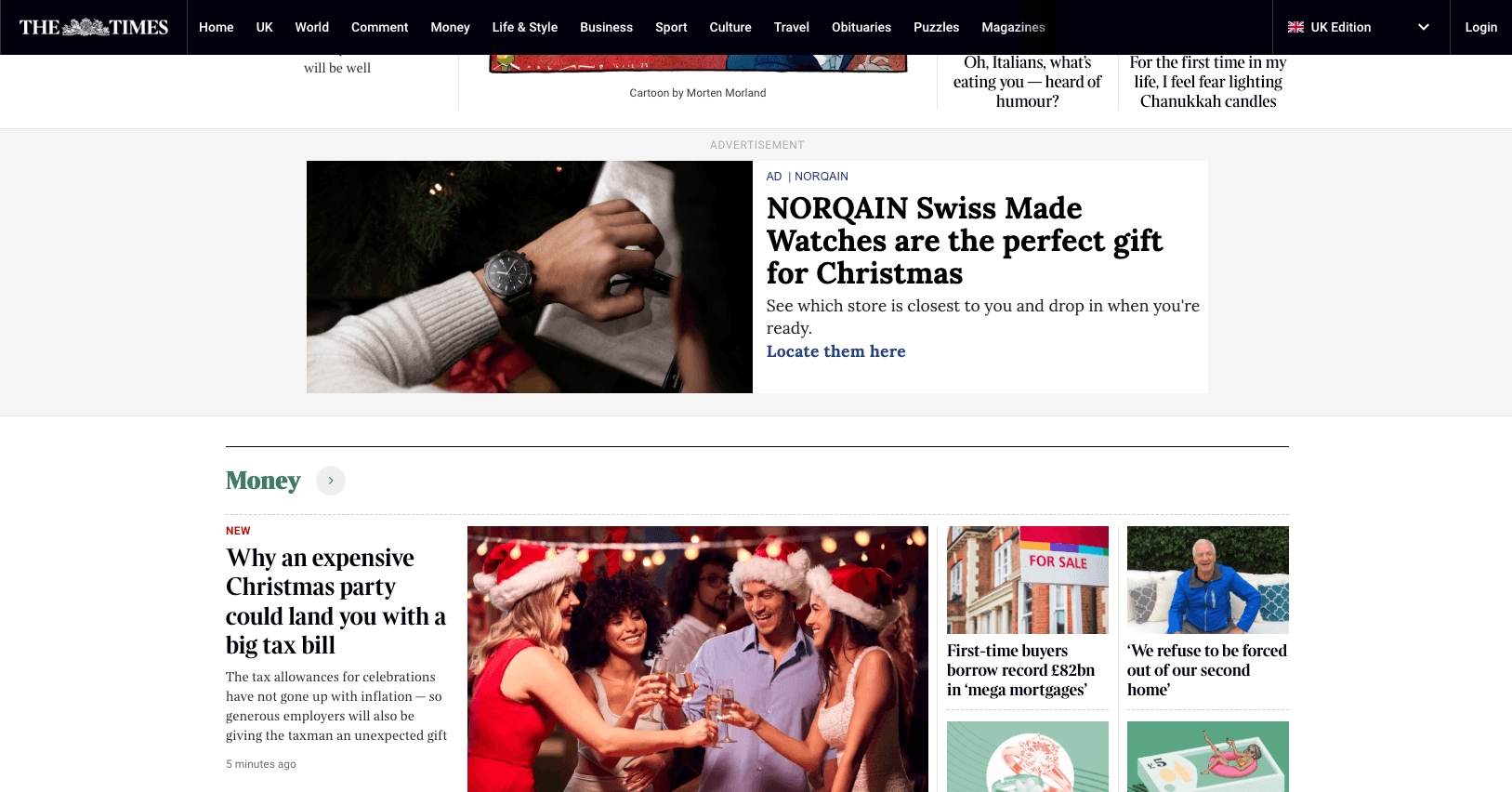Image resolution: width=1512 pixels, height=792 pixels.
Task: Open the Chanukkah candles comment article
Action: point(1208,82)
